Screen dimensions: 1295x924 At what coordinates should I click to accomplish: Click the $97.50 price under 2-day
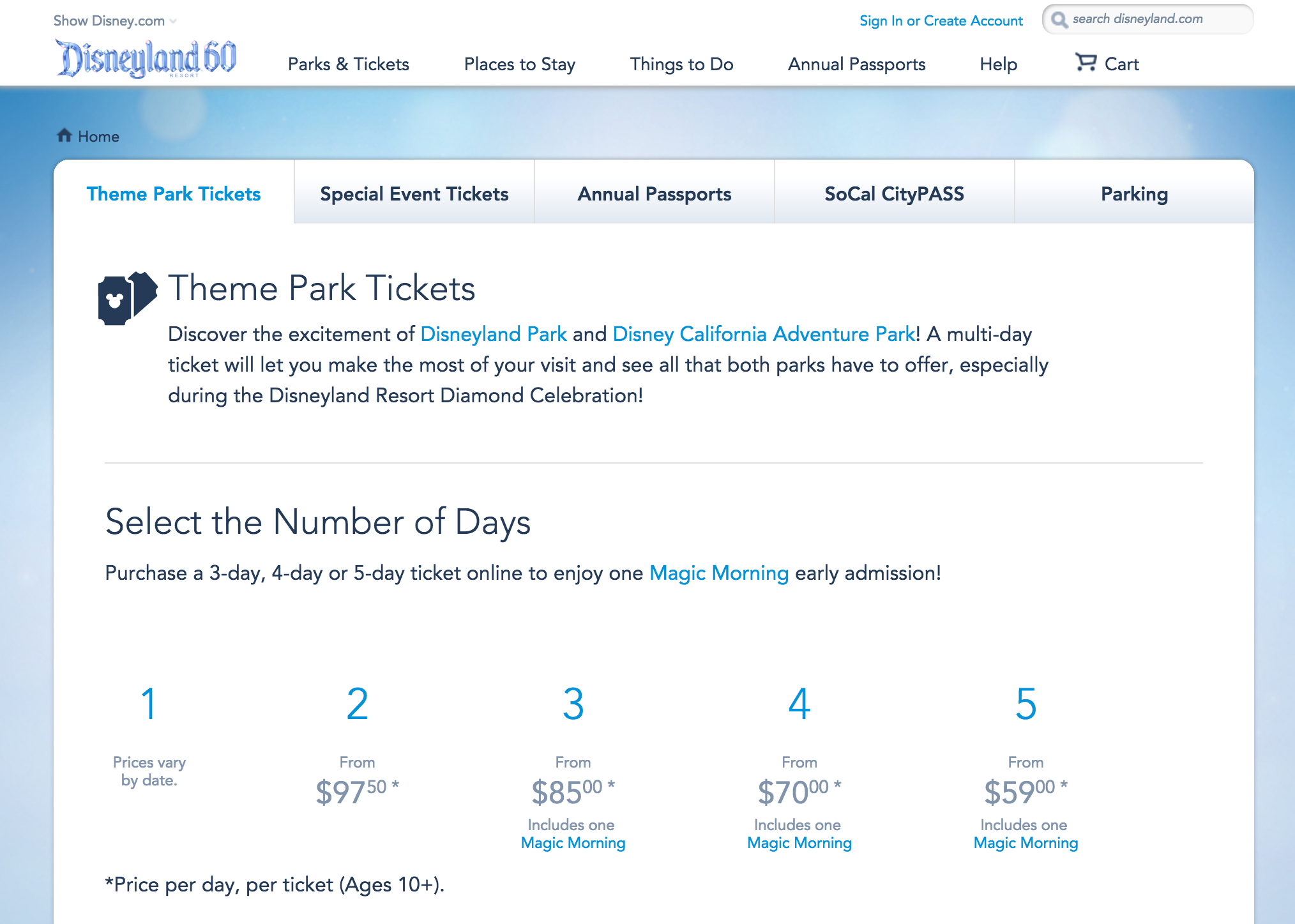(357, 792)
